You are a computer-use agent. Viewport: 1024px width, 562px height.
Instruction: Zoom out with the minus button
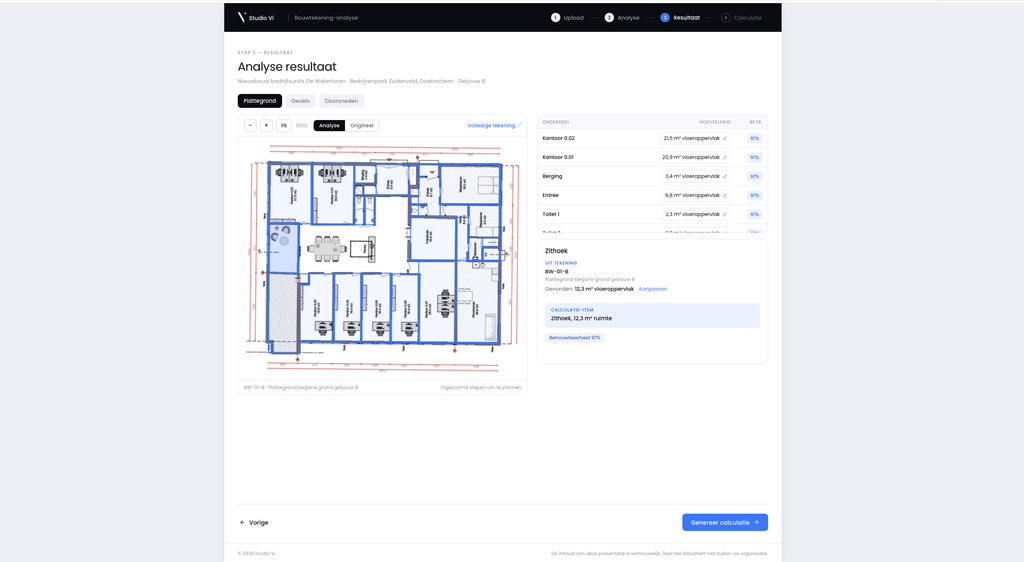250,125
